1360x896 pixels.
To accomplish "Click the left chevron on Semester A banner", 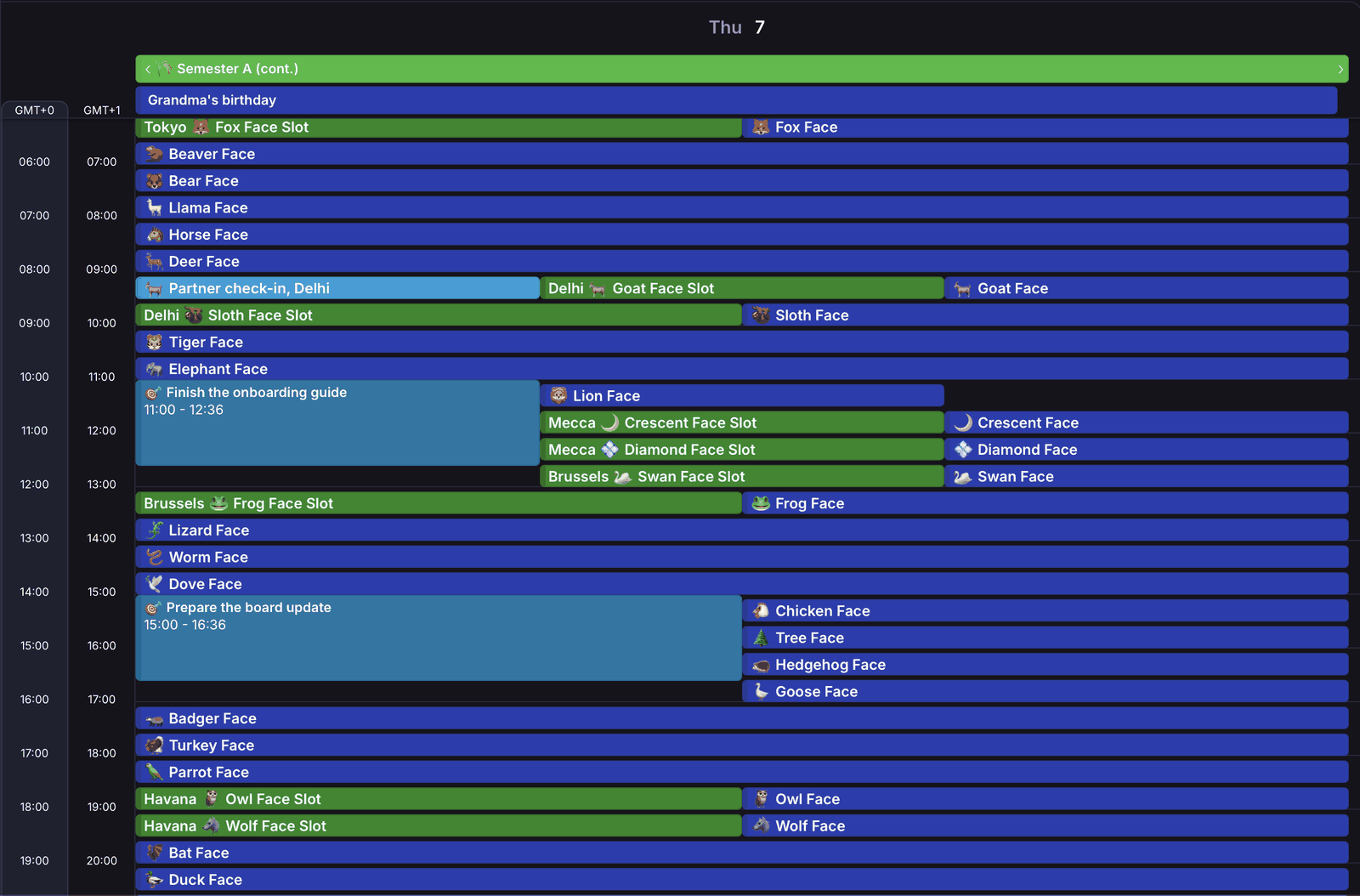I will coord(148,70).
